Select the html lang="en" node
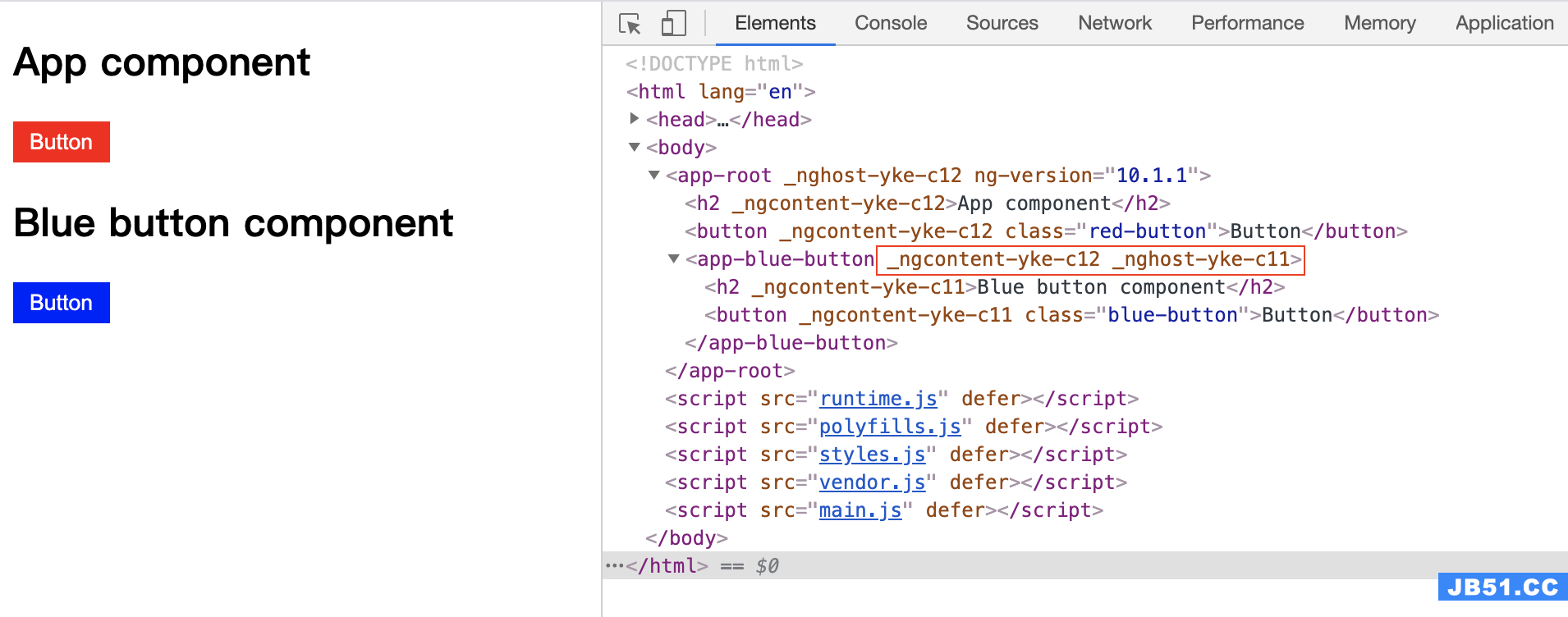This screenshot has height=617, width=1568. (721, 92)
